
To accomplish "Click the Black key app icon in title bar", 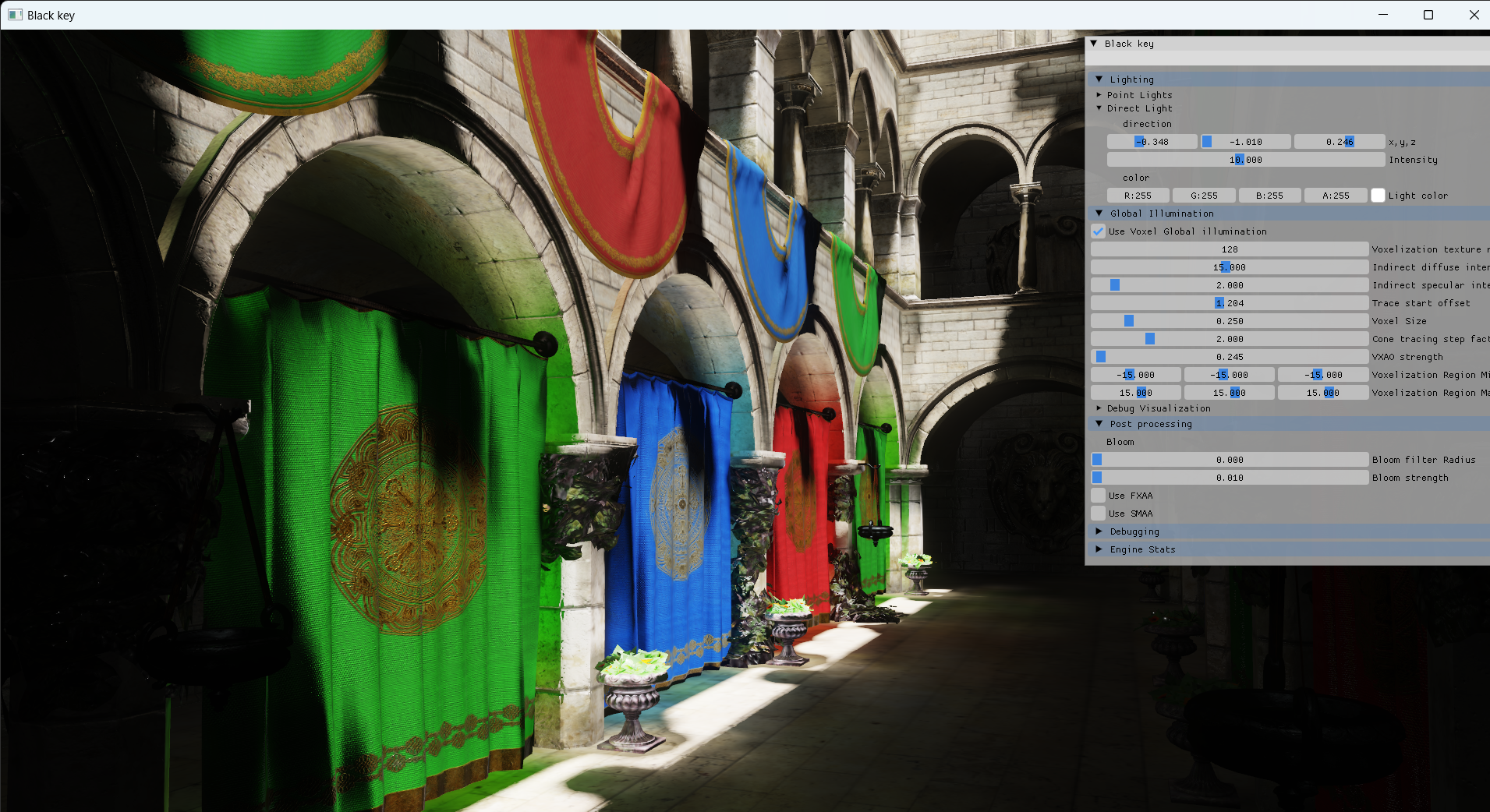I will 15,15.
